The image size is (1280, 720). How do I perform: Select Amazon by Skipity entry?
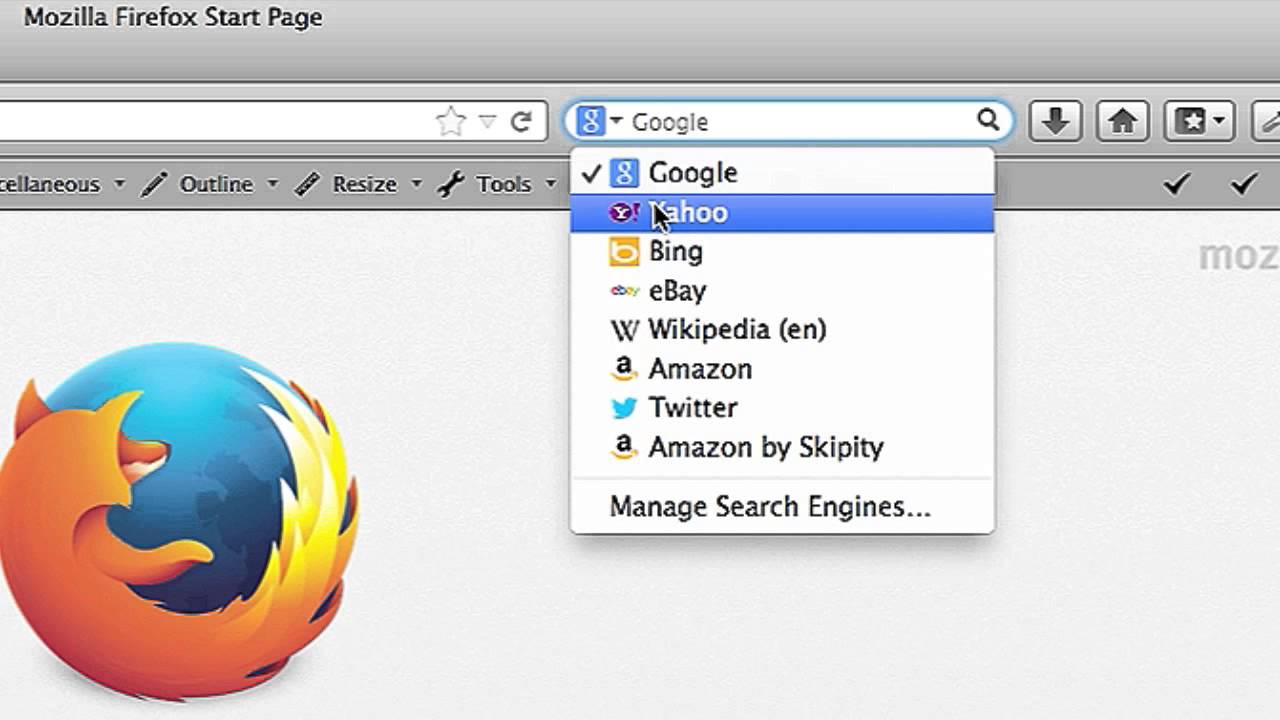(x=782, y=447)
